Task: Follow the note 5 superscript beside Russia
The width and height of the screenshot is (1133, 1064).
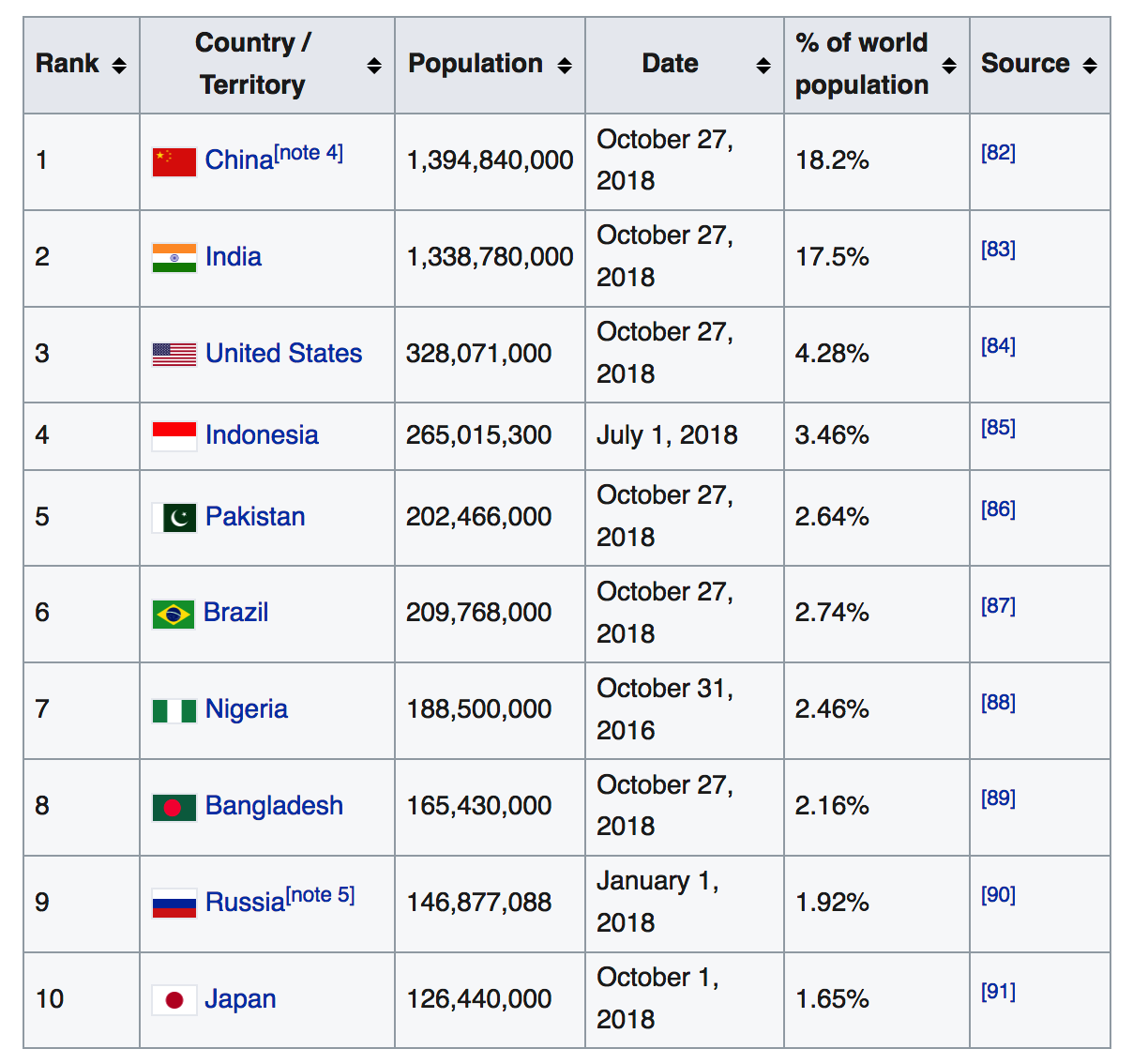Action: [320, 895]
